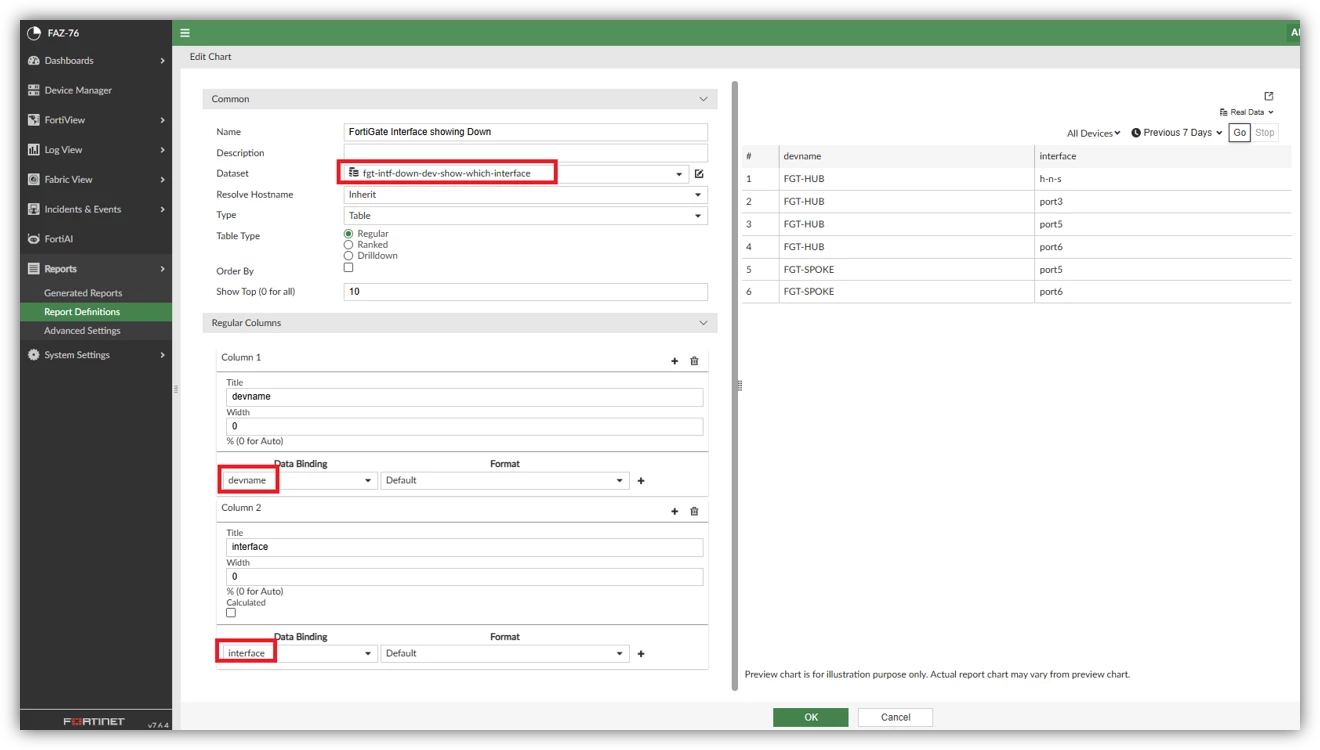Open the Resolve Hostname dropdown

tap(525, 195)
